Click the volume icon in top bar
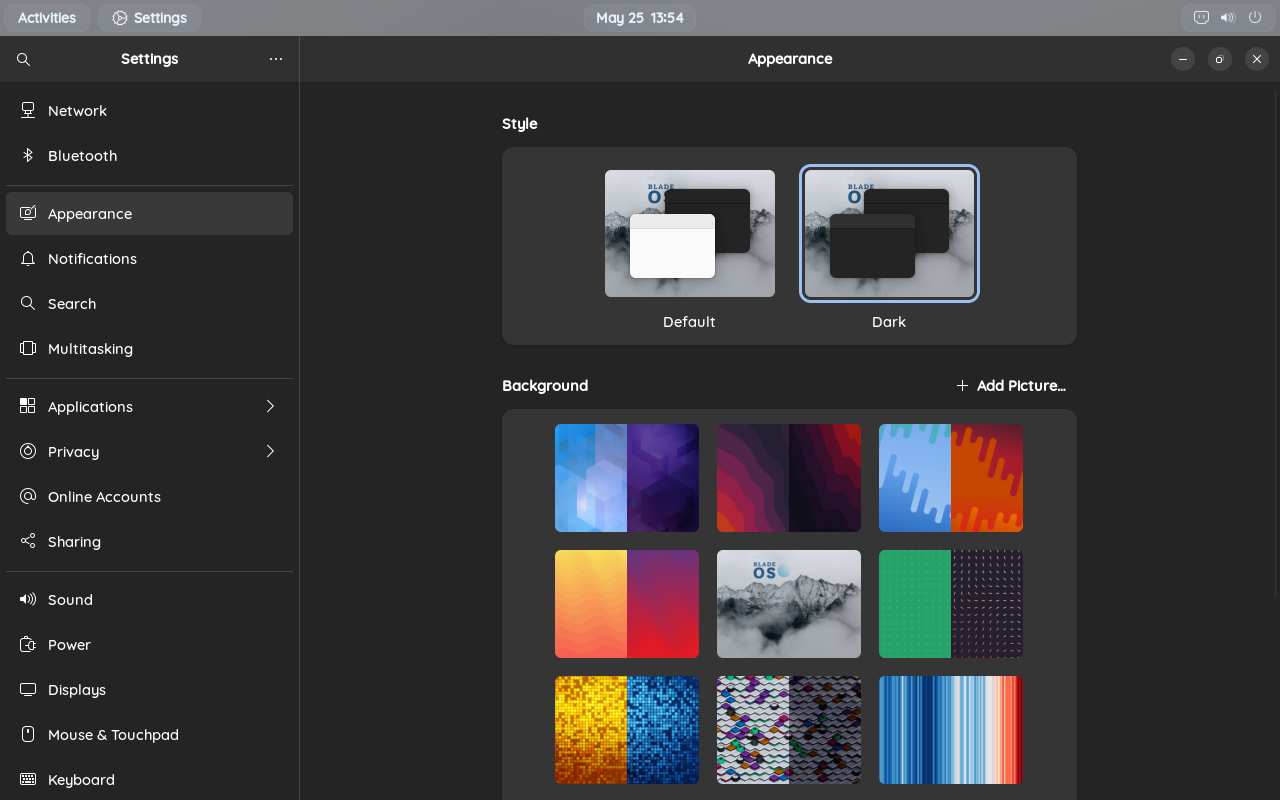 click(x=1228, y=18)
